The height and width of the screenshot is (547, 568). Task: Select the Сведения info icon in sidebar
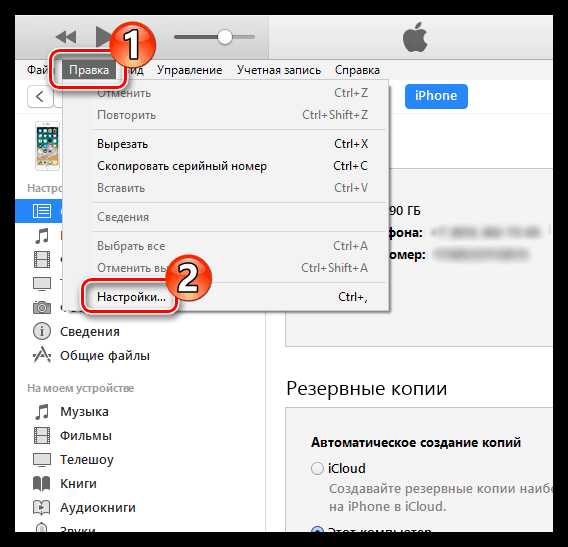[42, 331]
